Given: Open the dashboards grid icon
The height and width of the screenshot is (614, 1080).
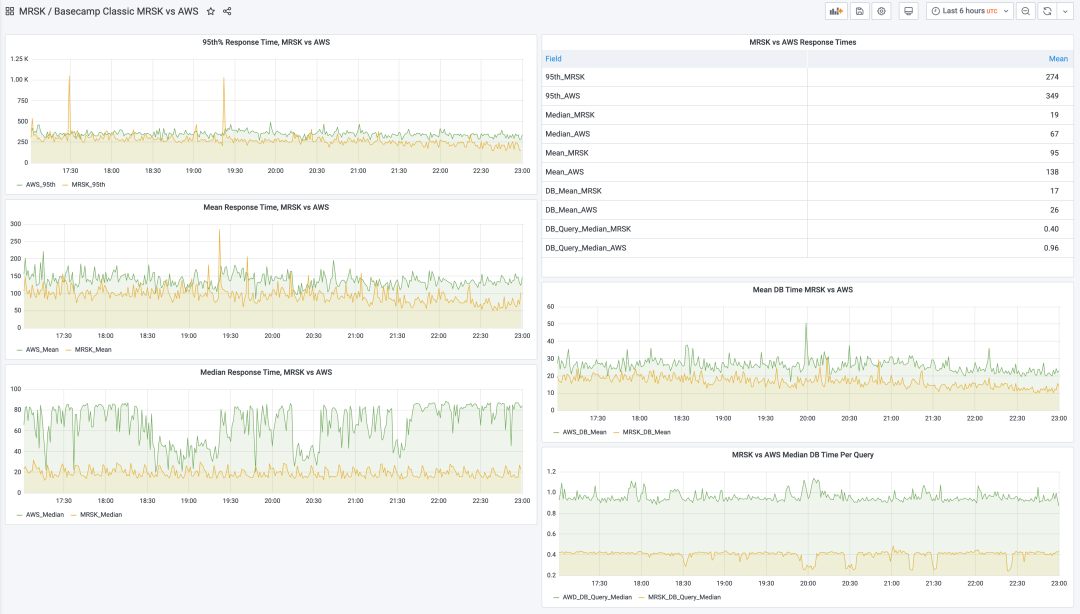Looking at the screenshot, I should pos(10,11).
